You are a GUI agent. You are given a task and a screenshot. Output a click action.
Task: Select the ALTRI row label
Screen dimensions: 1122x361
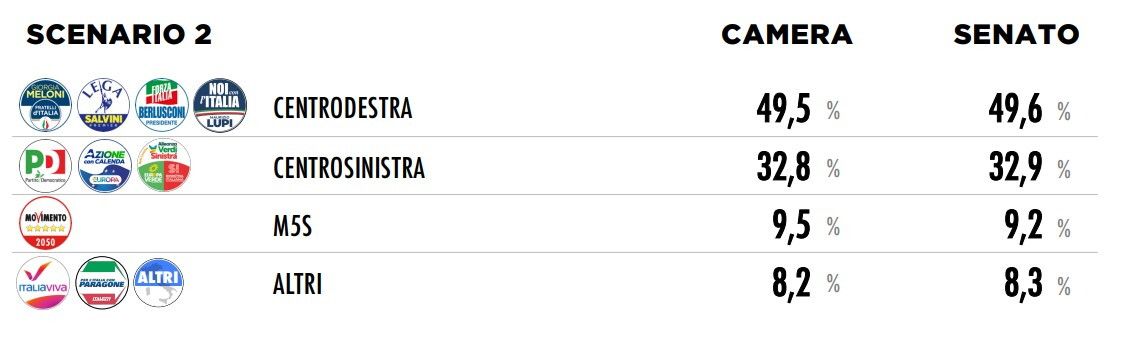[x=297, y=285]
